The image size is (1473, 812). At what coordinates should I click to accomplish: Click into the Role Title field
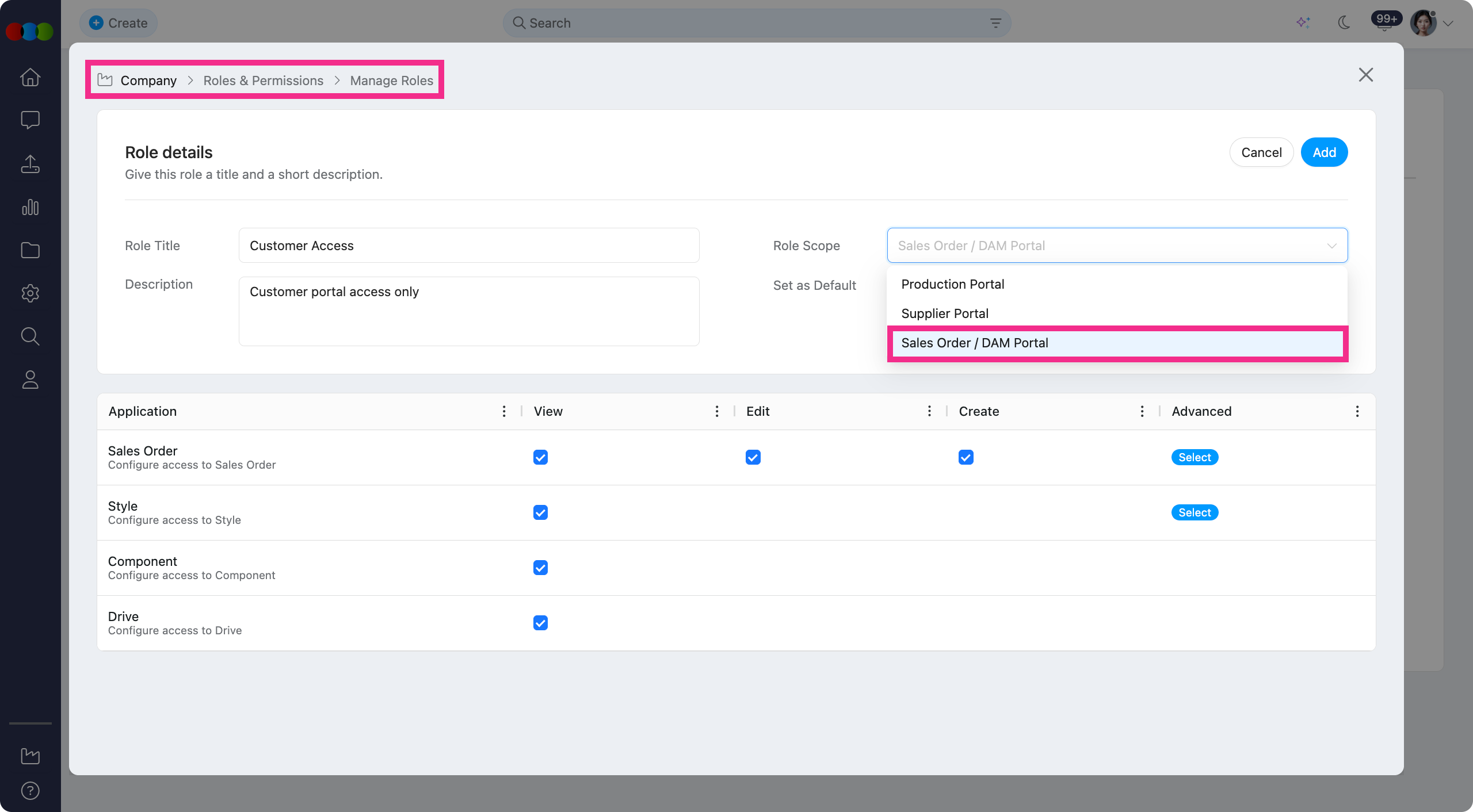pyautogui.click(x=469, y=246)
